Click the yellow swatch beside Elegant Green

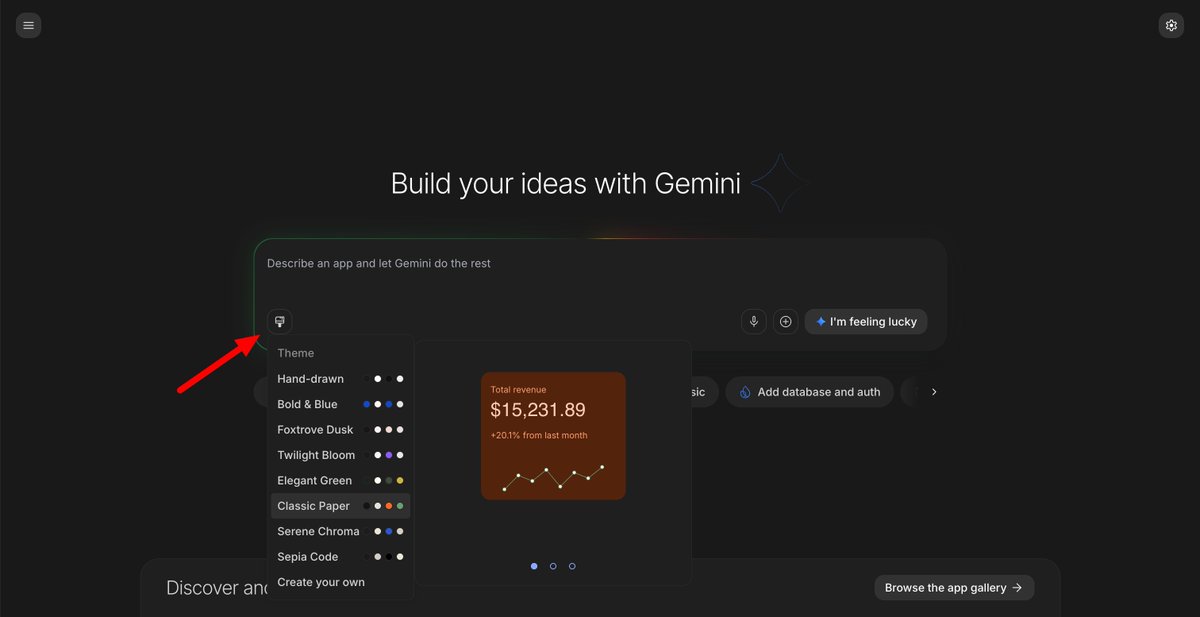[x=400, y=481]
